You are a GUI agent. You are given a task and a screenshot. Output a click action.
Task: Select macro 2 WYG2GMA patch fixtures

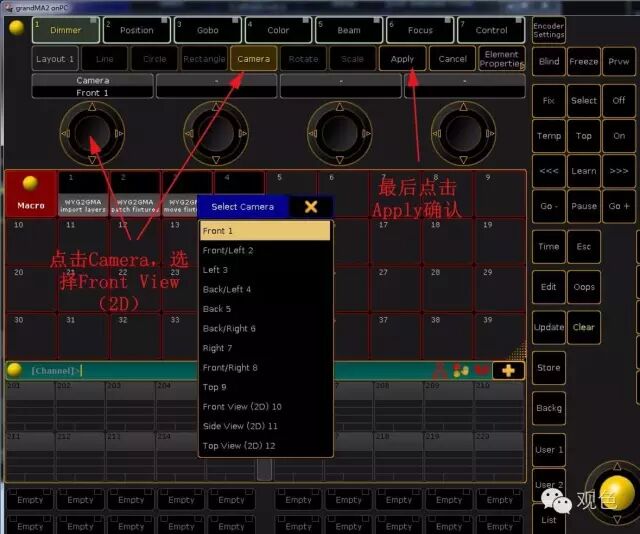tap(135, 194)
